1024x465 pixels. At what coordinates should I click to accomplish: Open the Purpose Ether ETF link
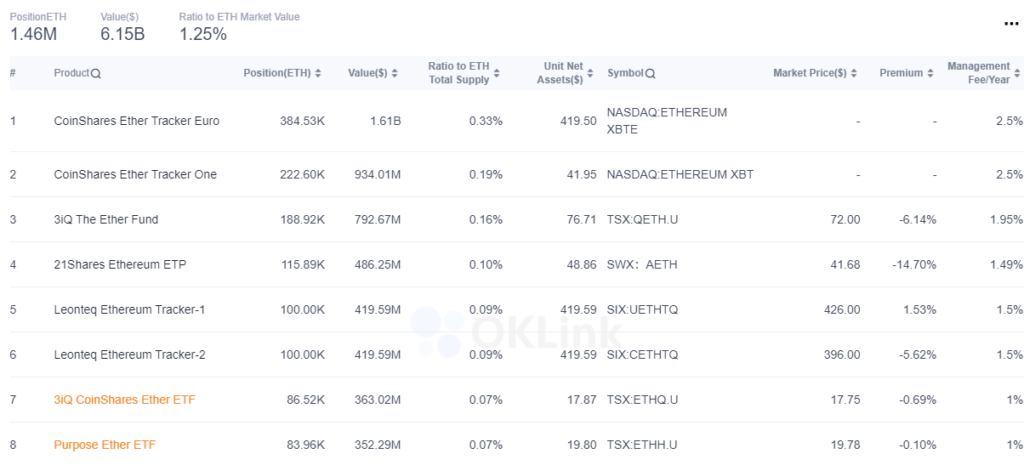coord(105,445)
